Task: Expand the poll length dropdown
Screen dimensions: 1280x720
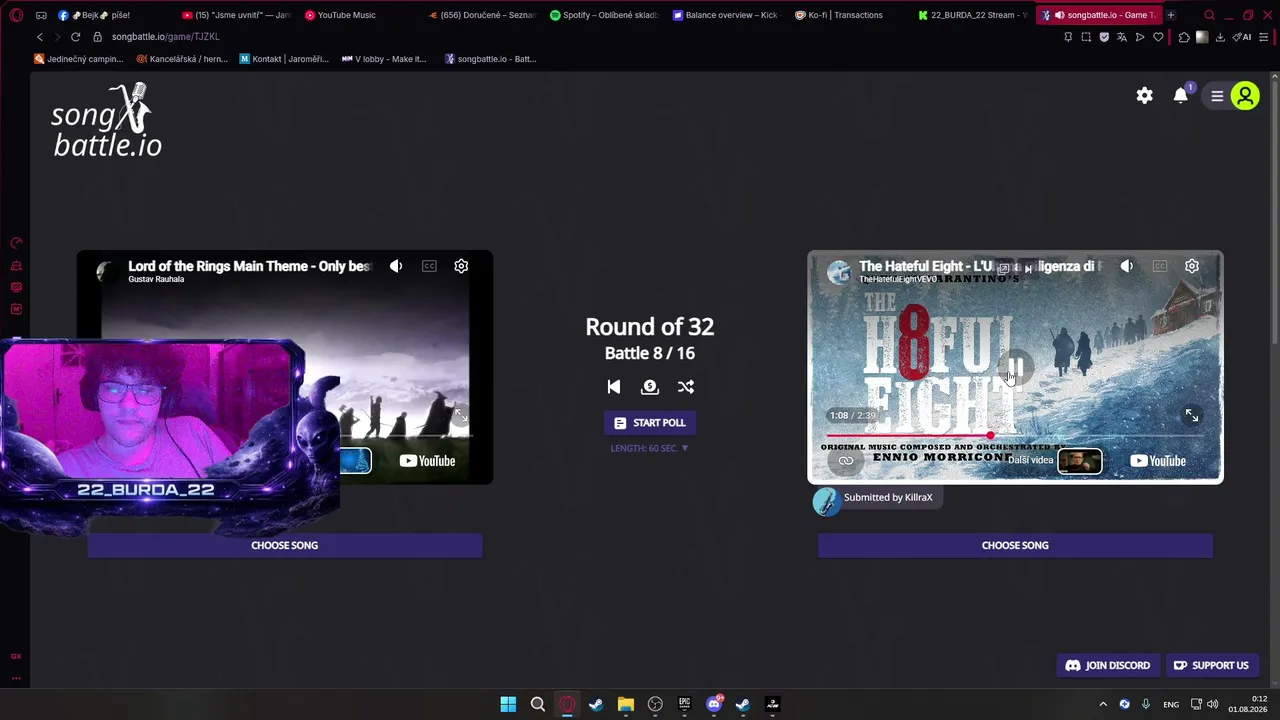Action: coord(650,448)
